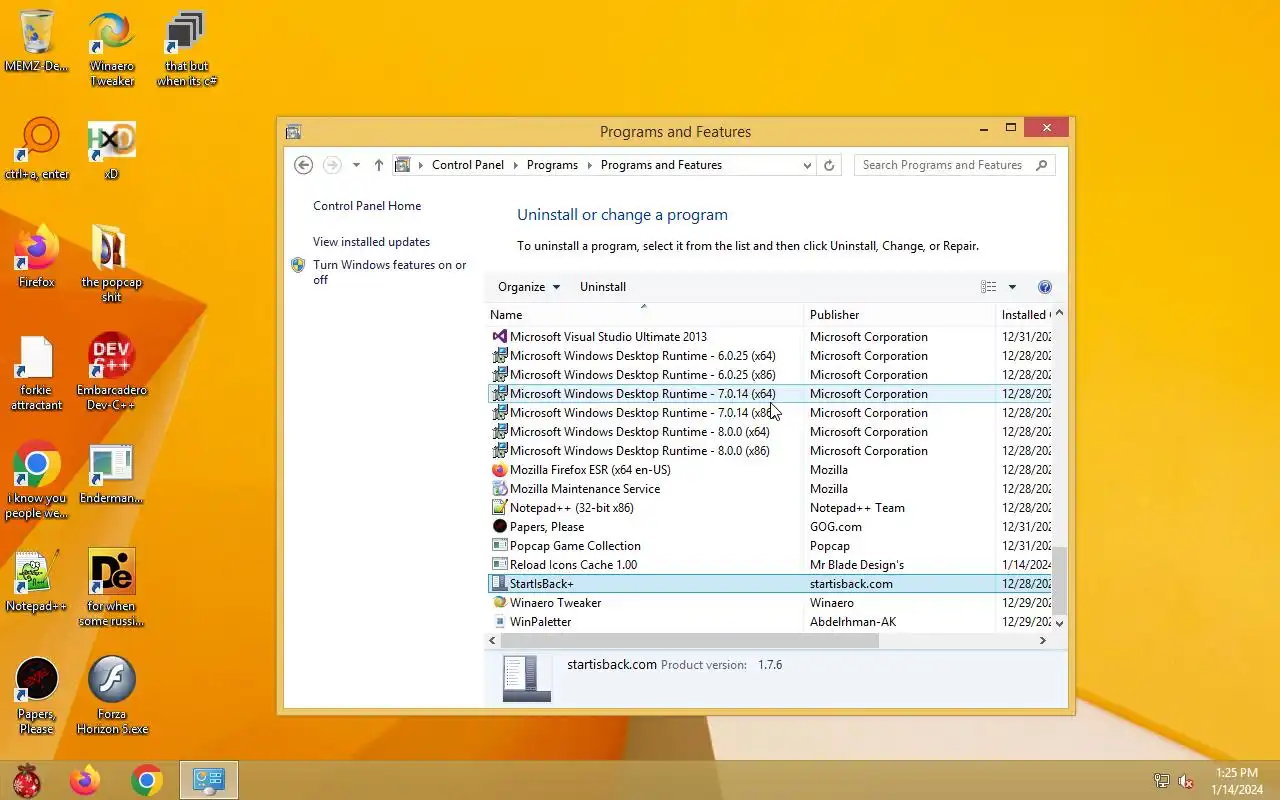Open the Winaero Tweaker desktop shortcut
The width and height of the screenshot is (1280, 800).
click(x=111, y=48)
